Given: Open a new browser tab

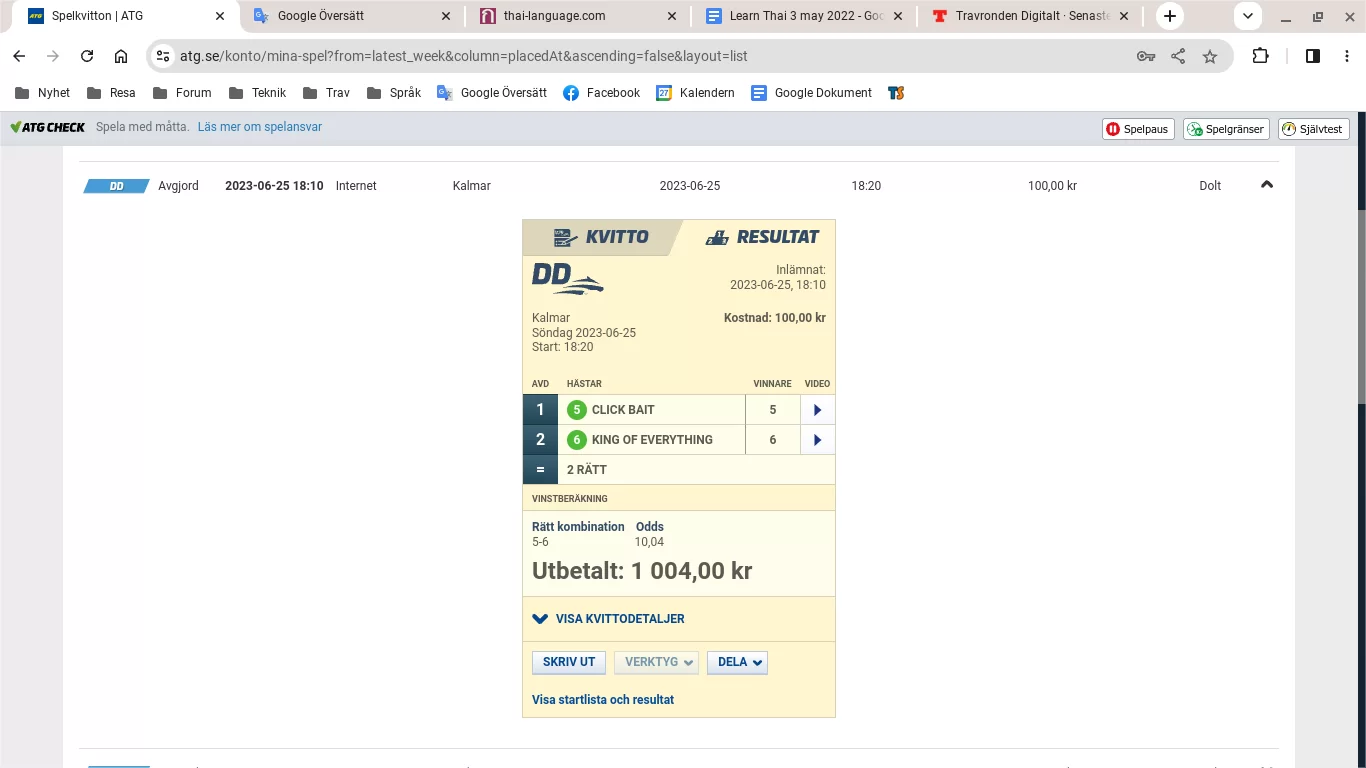Looking at the screenshot, I should pos(1170,16).
